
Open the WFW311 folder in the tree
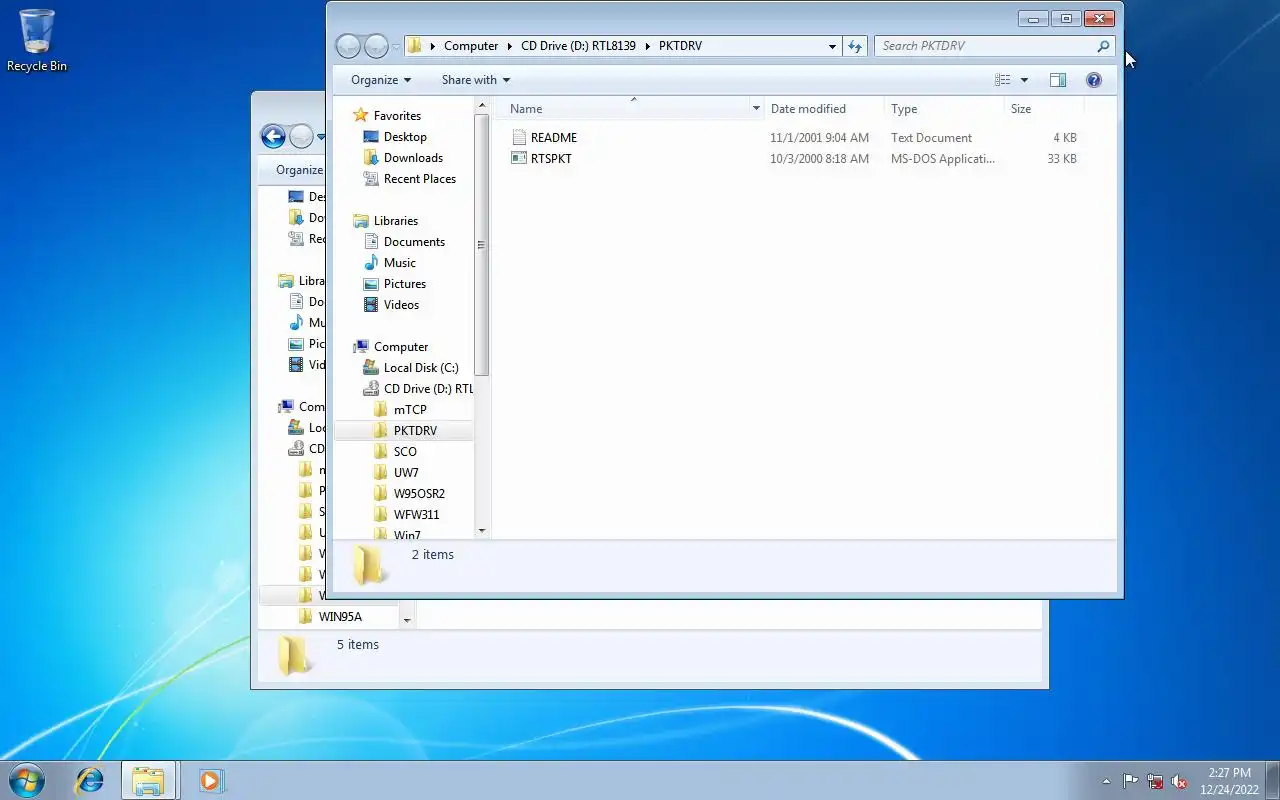(415, 515)
